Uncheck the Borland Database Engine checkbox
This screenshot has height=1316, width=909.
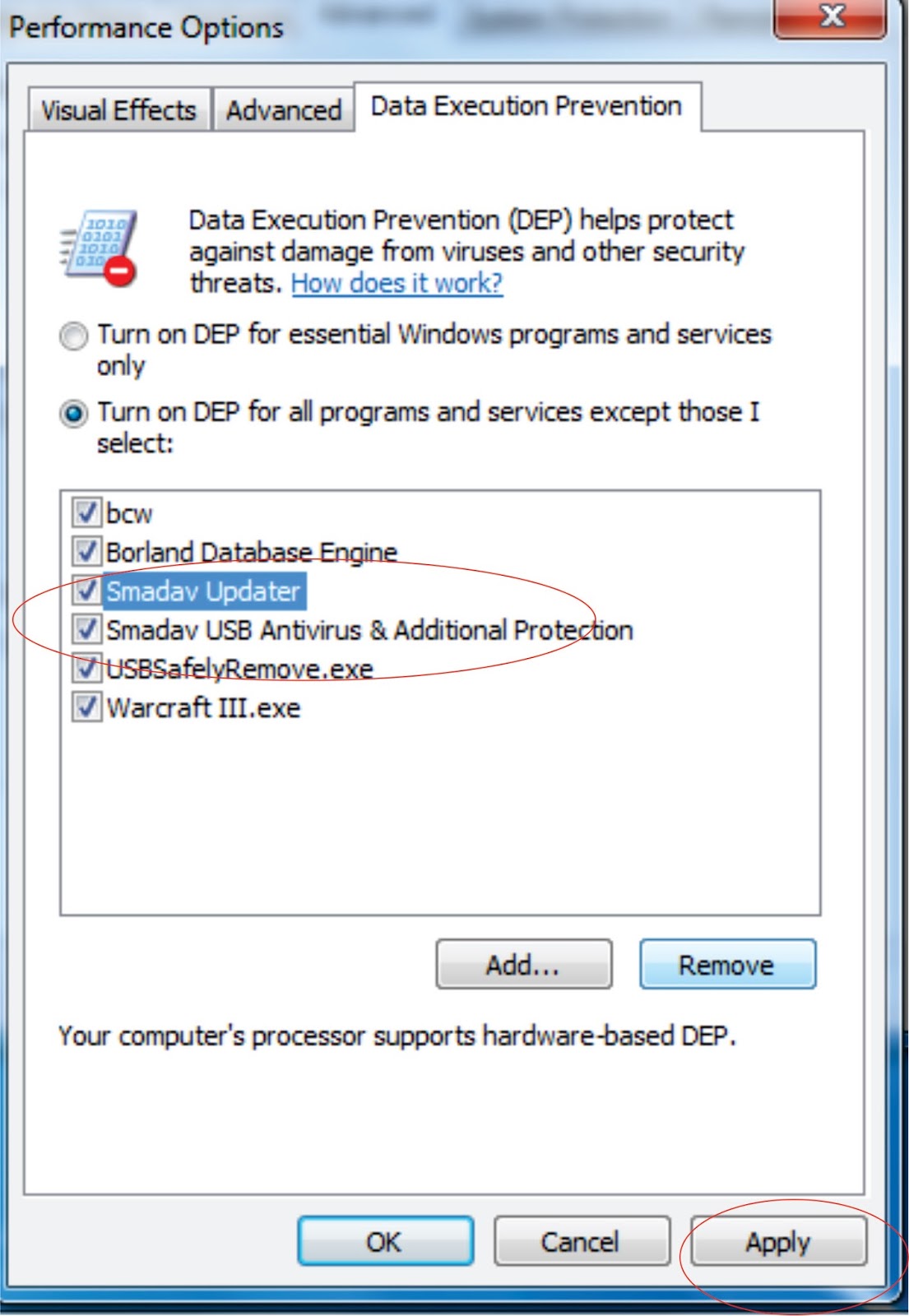[x=86, y=551]
